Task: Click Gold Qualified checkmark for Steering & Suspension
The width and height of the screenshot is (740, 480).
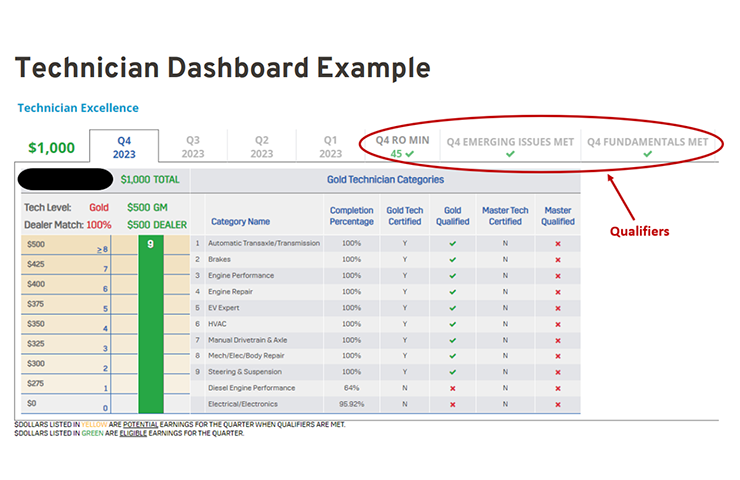Action: [x=452, y=372]
